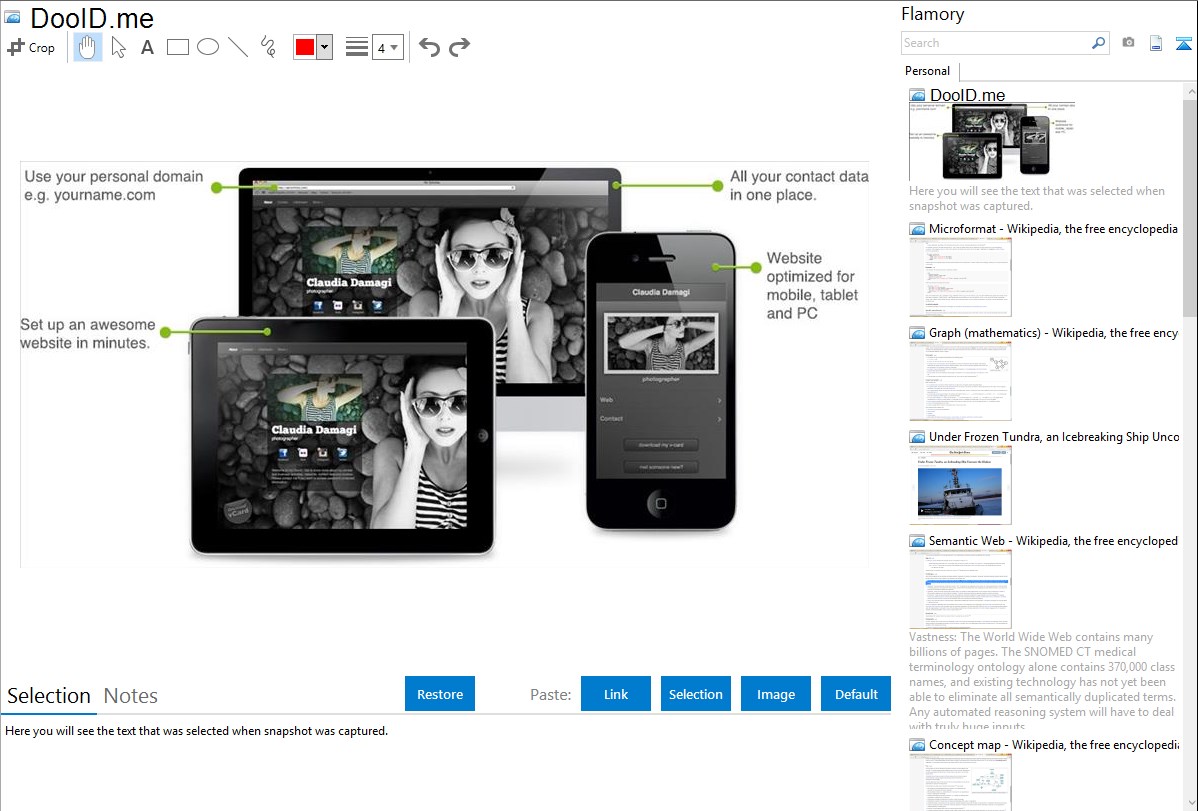Click the browser icon beside sidebar DooID.me entry
The image size is (1198, 811).
coord(917,96)
